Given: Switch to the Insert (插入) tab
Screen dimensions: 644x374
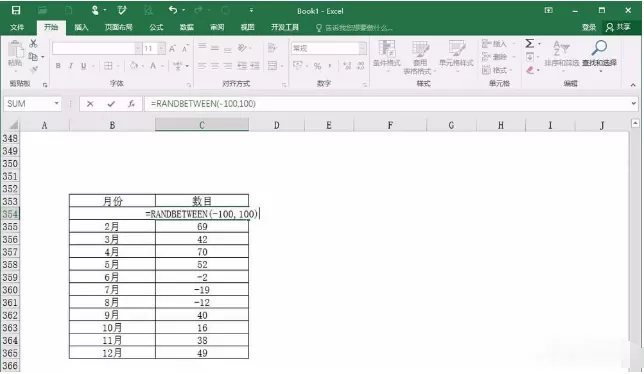Looking at the screenshot, I should pos(81,28).
